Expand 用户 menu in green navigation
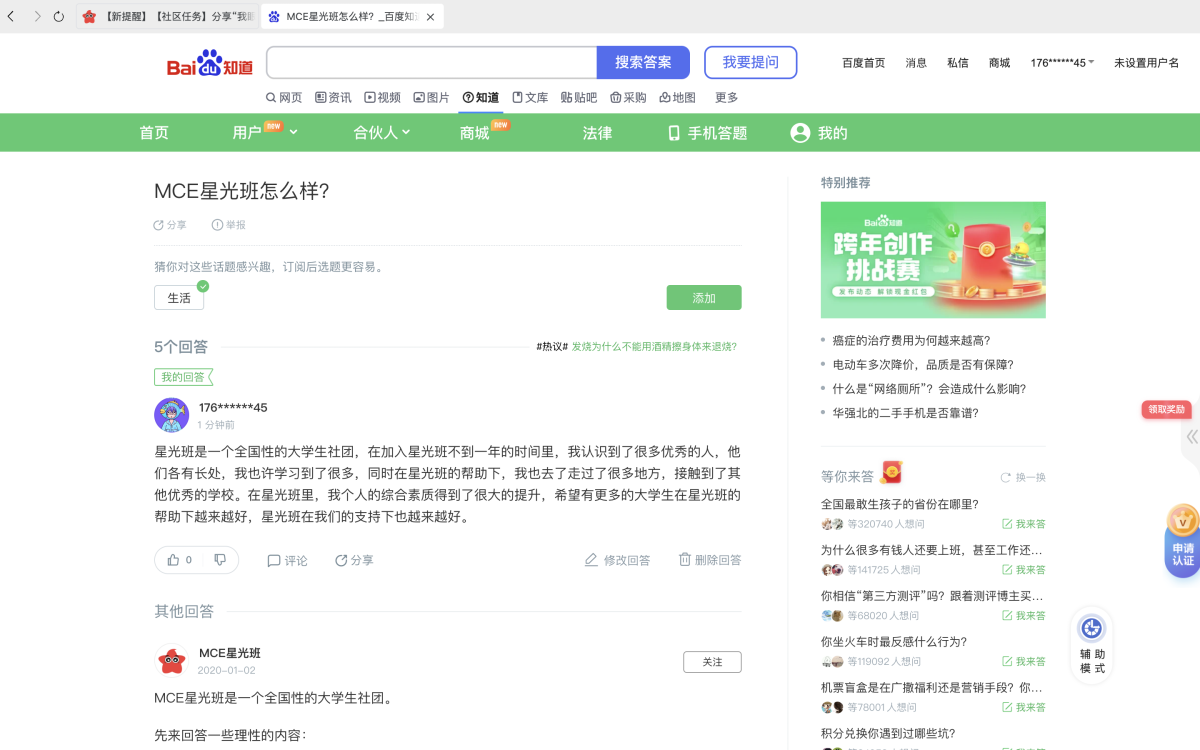 tap(265, 133)
